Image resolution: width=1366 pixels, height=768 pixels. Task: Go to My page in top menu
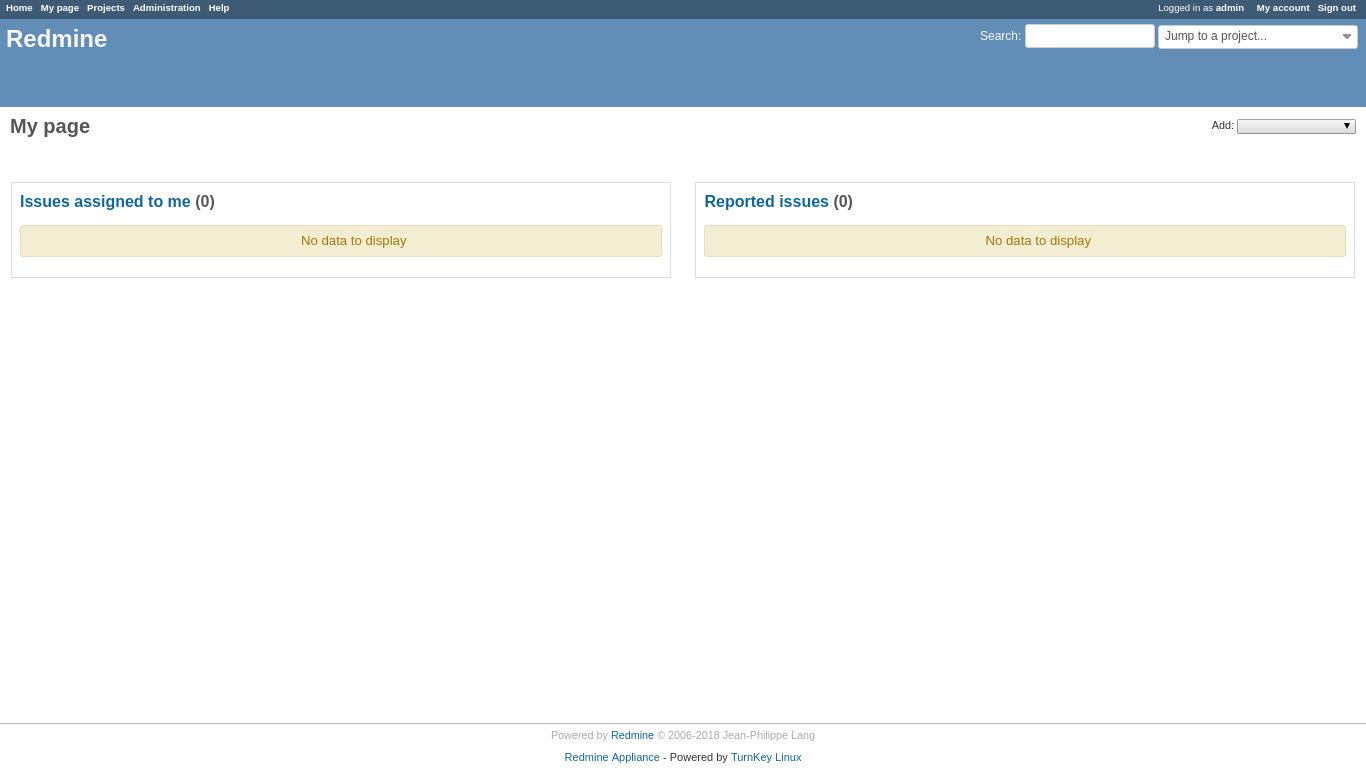(59, 8)
